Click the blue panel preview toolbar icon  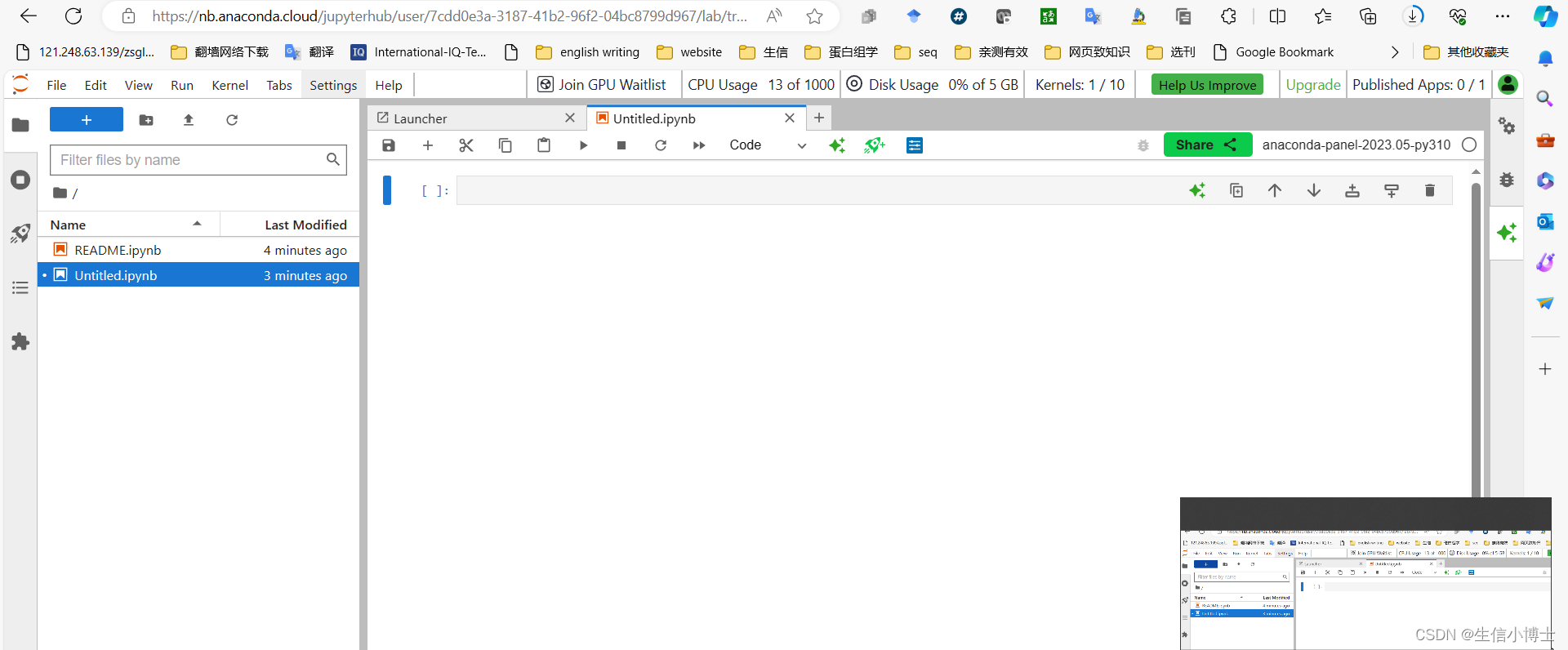pos(915,145)
